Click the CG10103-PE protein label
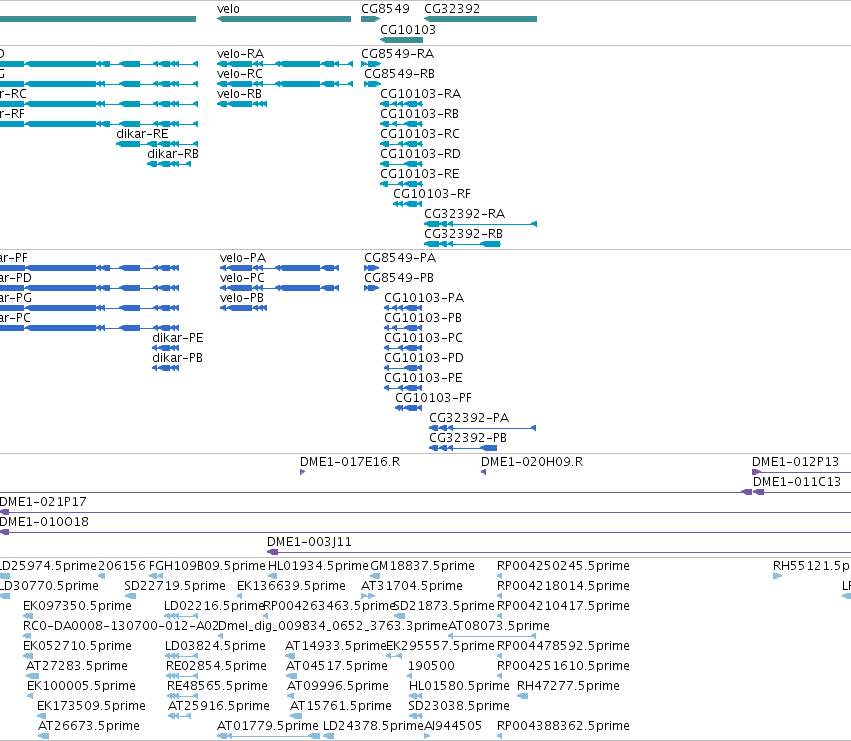The image size is (851, 741). coord(424,378)
